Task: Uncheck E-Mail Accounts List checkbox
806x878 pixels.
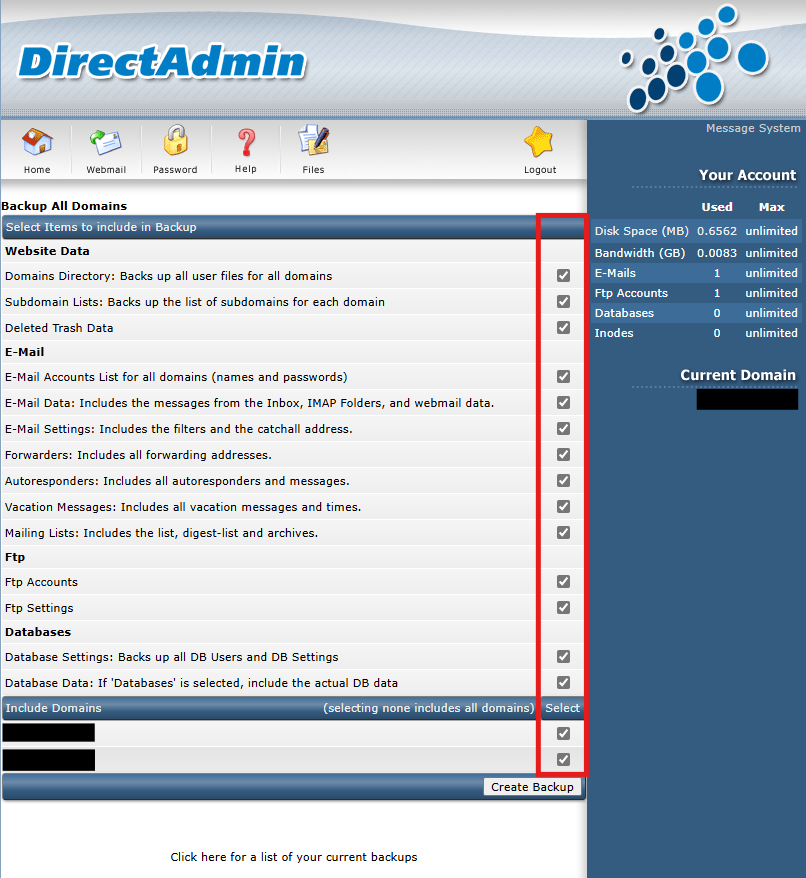Action: pos(563,376)
